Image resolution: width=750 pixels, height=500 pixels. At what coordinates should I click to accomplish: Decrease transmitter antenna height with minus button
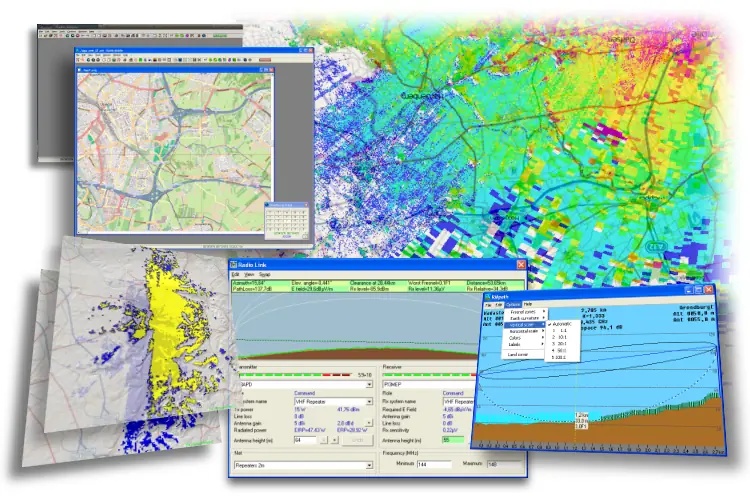(x=324, y=440)
